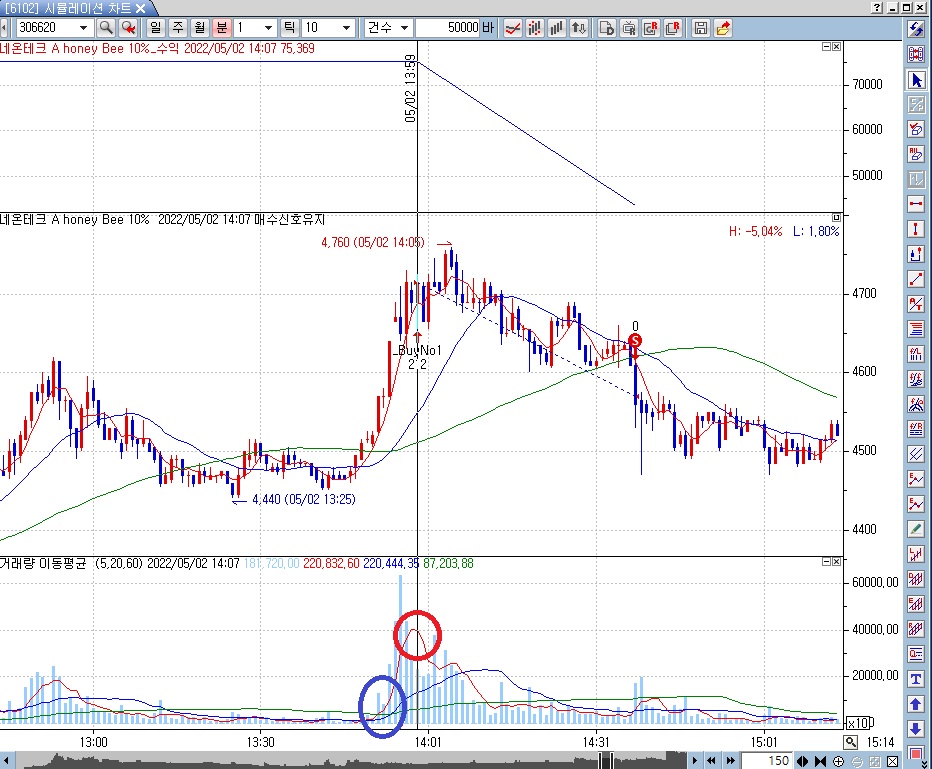The width and height of the screenshot is (932, 769).
Task: Toggle the weekly (주) period button
Action: point(177,27)
